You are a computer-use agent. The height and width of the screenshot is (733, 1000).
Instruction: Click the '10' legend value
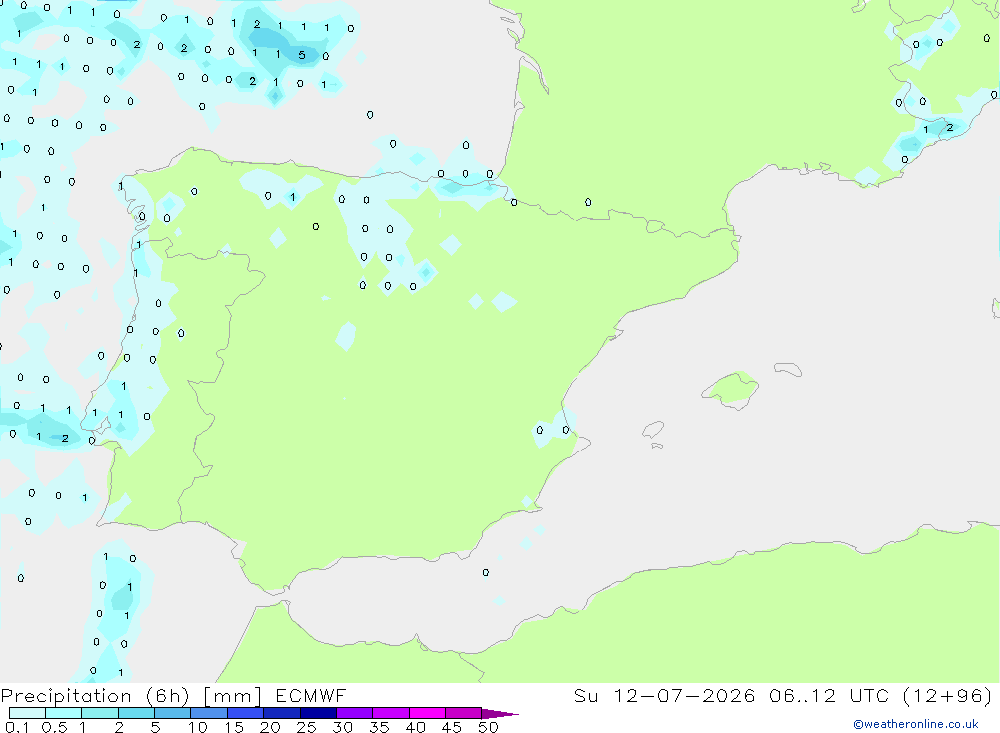pyautogui.click(x=198, y=727)
